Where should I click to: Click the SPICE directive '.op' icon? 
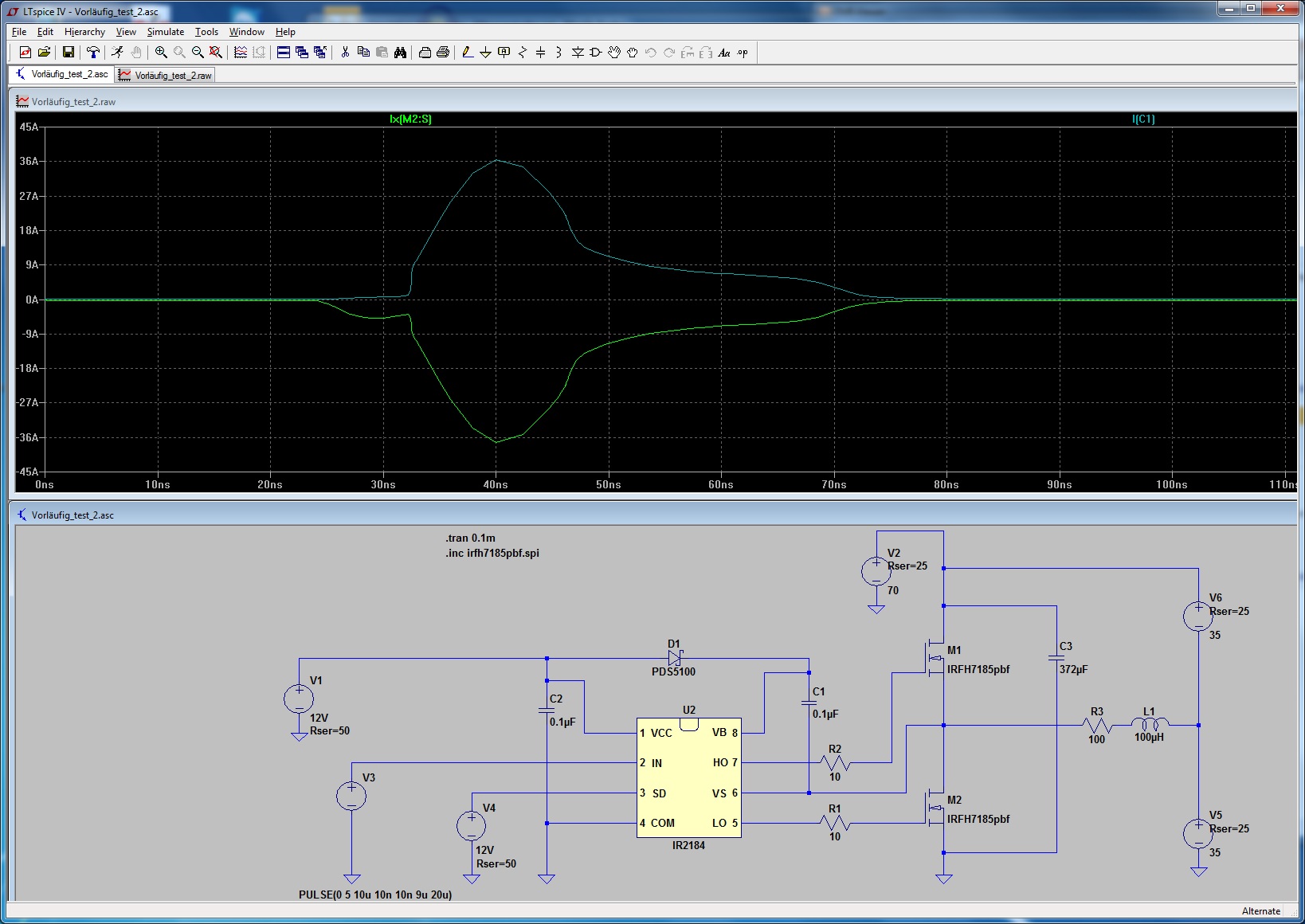(x=743, y=53)
